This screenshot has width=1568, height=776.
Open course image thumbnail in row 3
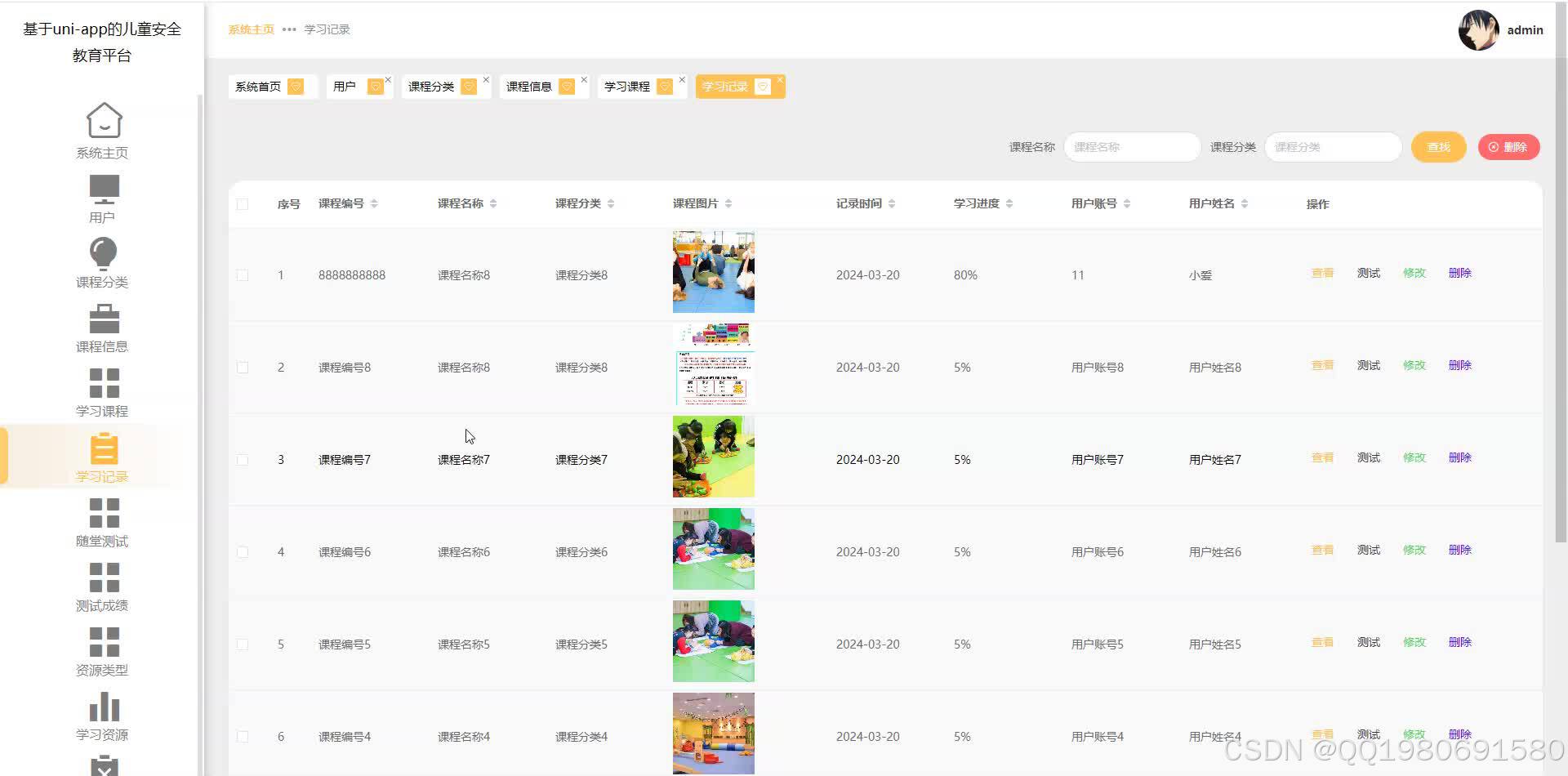pos(714,457)
